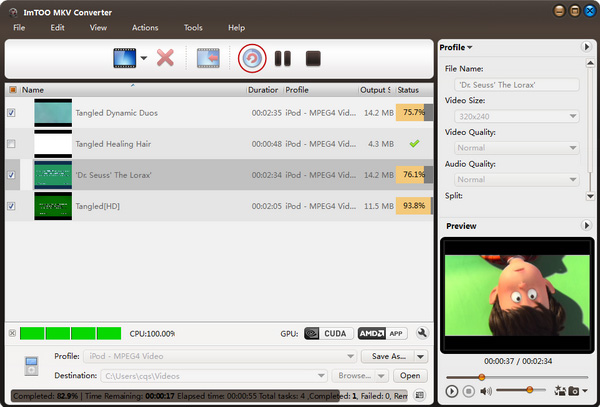Open the Help menu
This screenshot has height=407, width=600.
(x=236, y=28)
